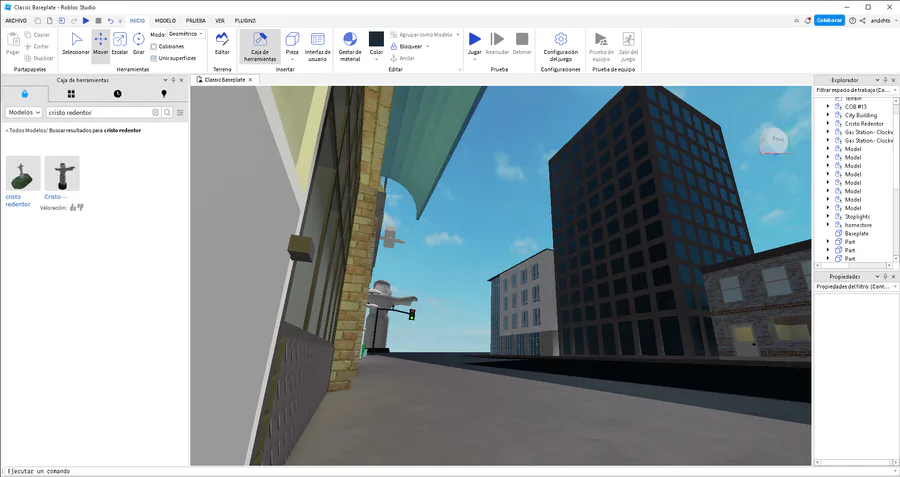Screen dimensions: 900x477
Task: Open Gestor de material
Action: pyautogui.click(x=350, y=46)
